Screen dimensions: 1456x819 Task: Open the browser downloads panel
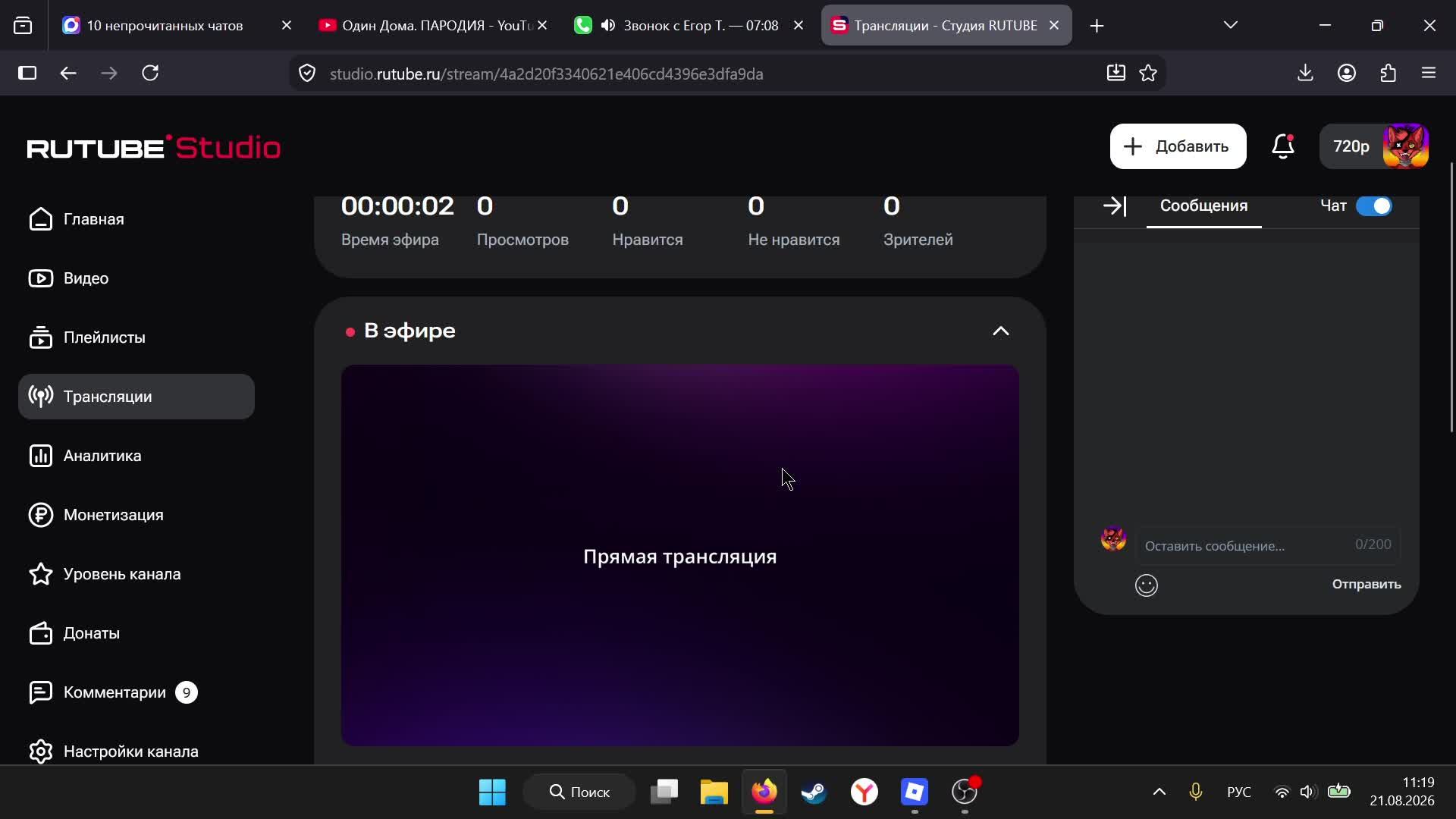click(1305, 73)
